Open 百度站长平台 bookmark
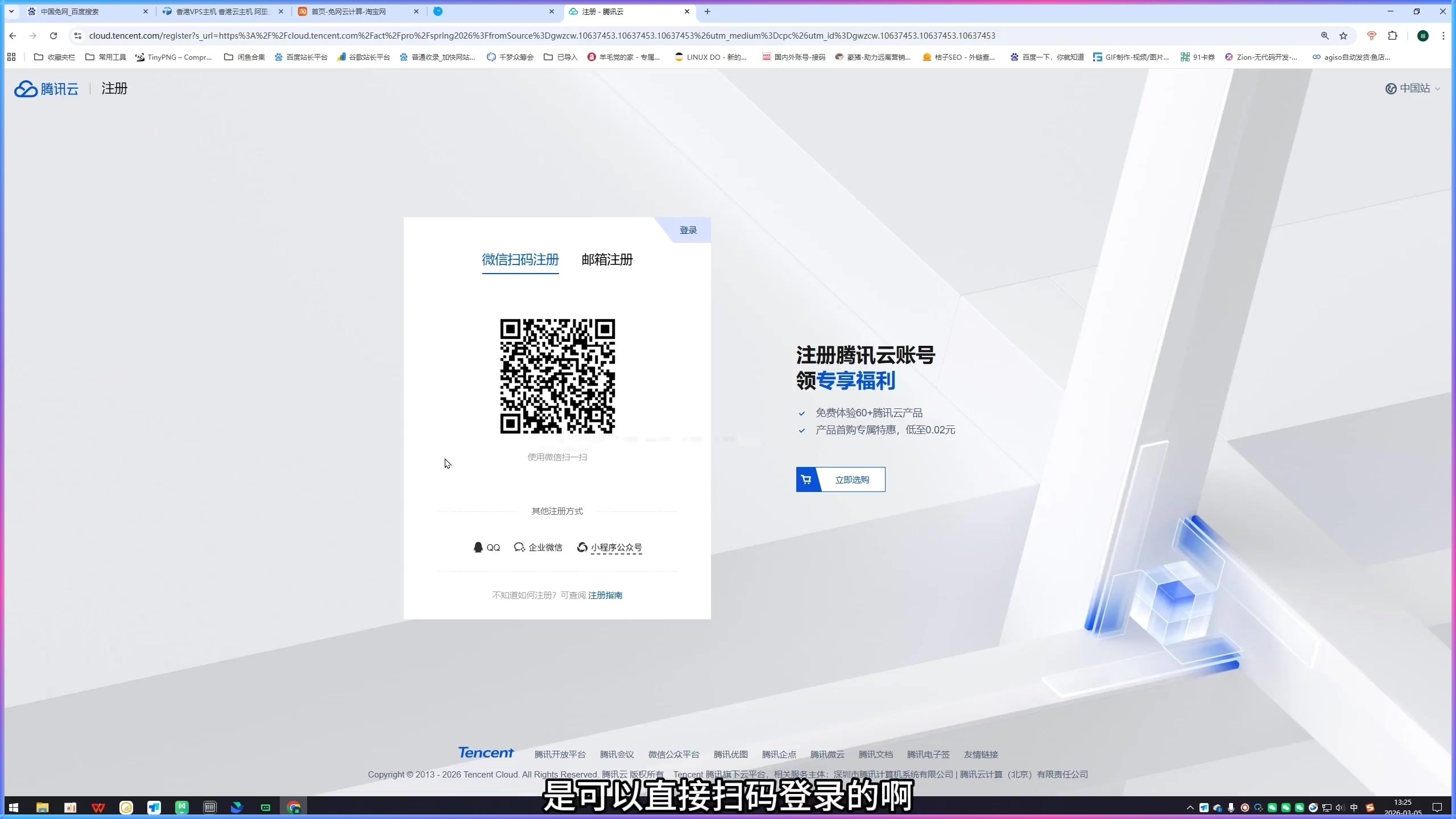1456x819 pixels. (301, 57)
